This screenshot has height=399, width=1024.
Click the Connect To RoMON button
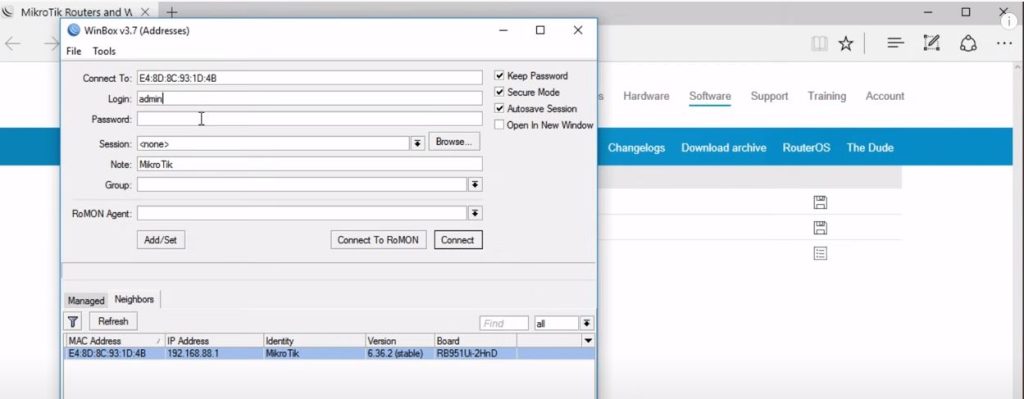tap(378, 240)
